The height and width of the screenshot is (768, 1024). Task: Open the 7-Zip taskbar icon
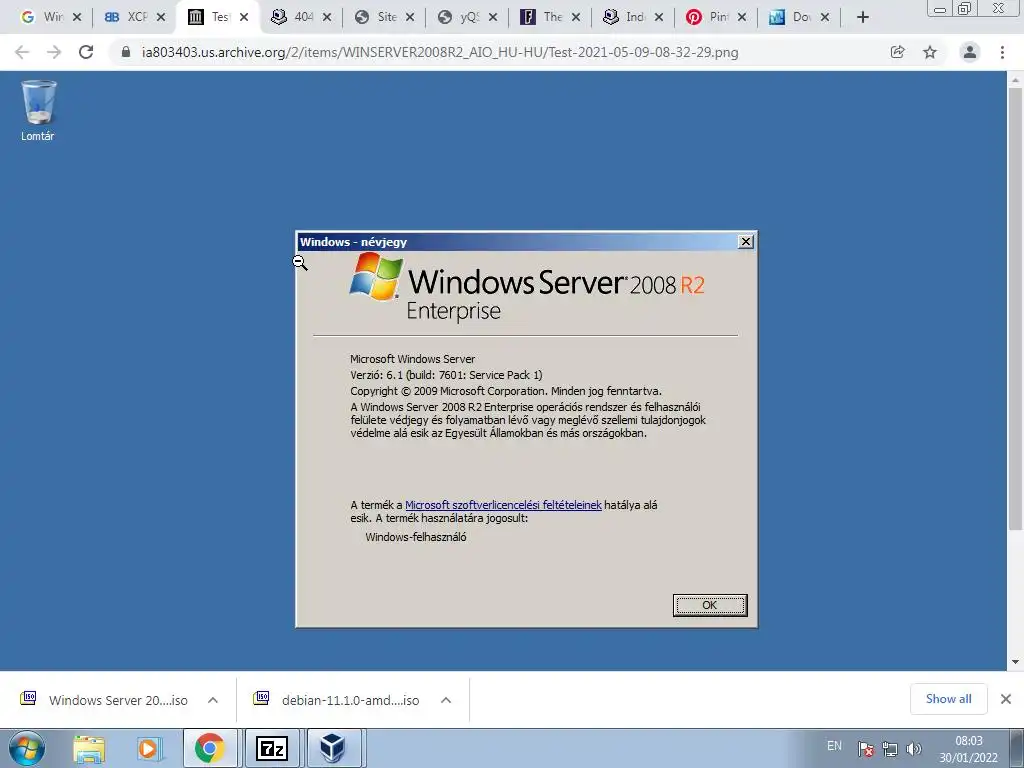pos(272,748)
